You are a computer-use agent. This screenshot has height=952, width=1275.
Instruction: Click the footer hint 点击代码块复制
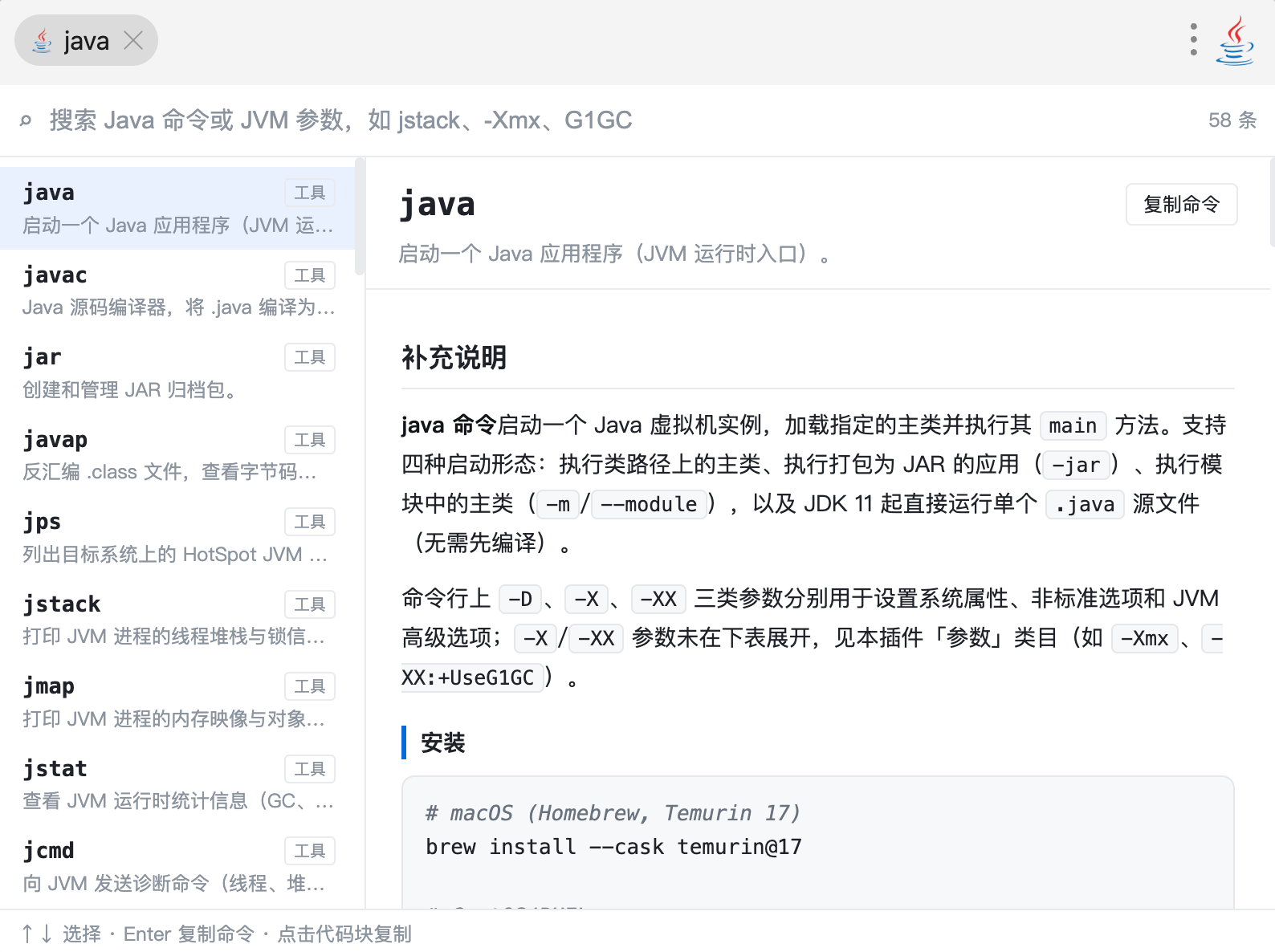click(344, 934)
